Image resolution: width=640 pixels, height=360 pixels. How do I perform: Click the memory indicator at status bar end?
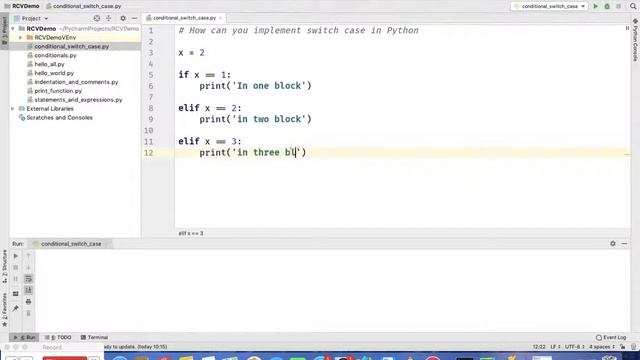pos(633,347)
